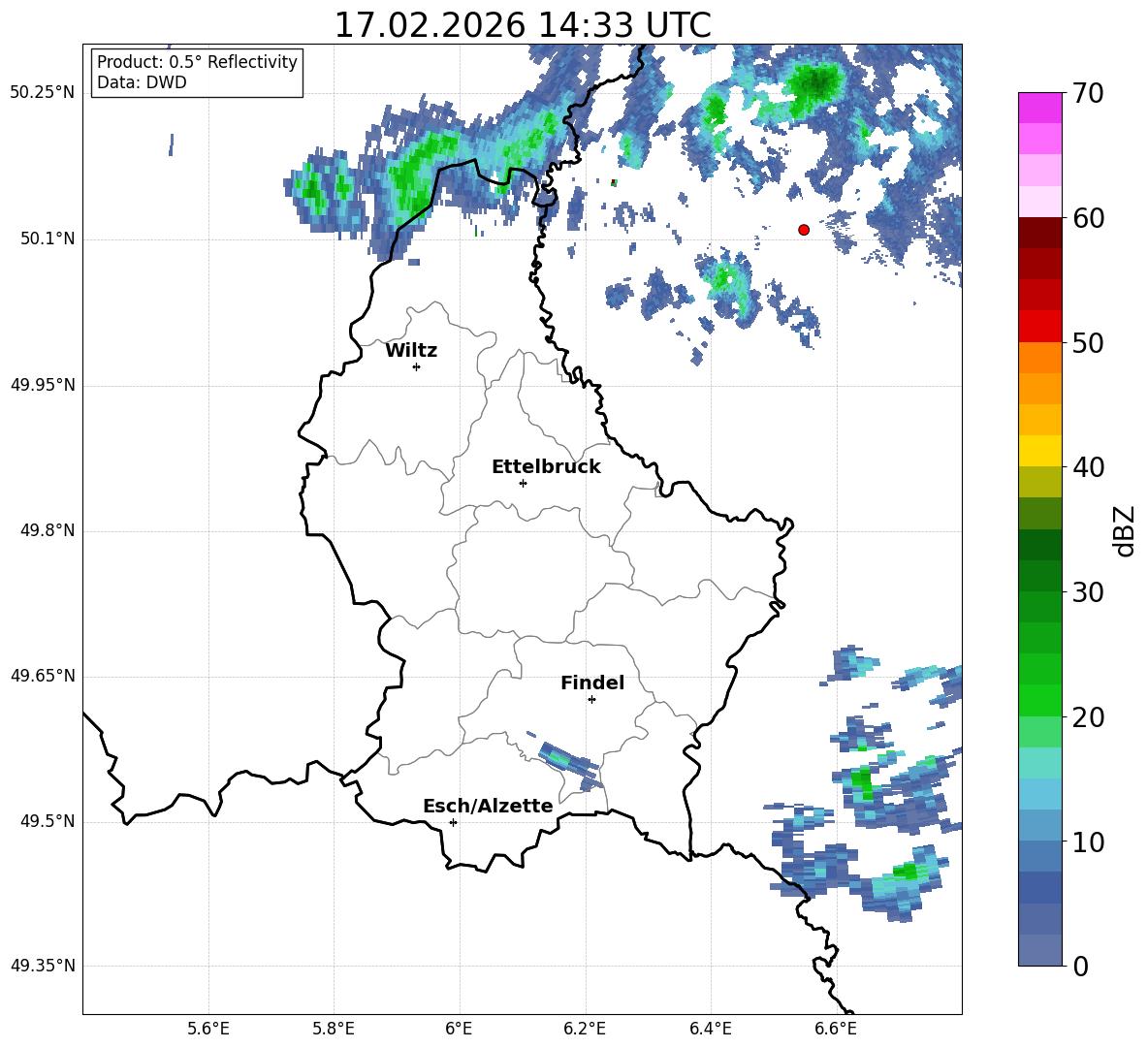
Task: Click the dBZ colorbar axis label
Action: (x=1126, y=530)
